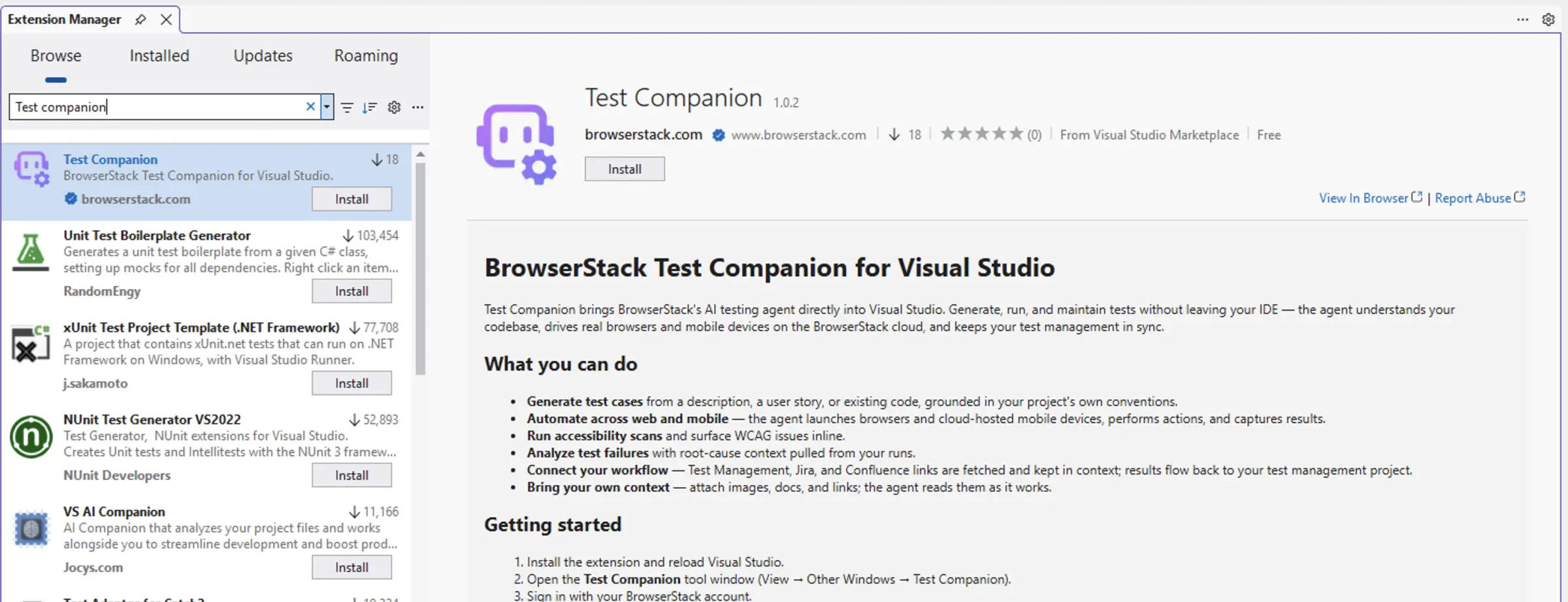Select NUnit Test Generator VS2022 entry

pos(206,449)
